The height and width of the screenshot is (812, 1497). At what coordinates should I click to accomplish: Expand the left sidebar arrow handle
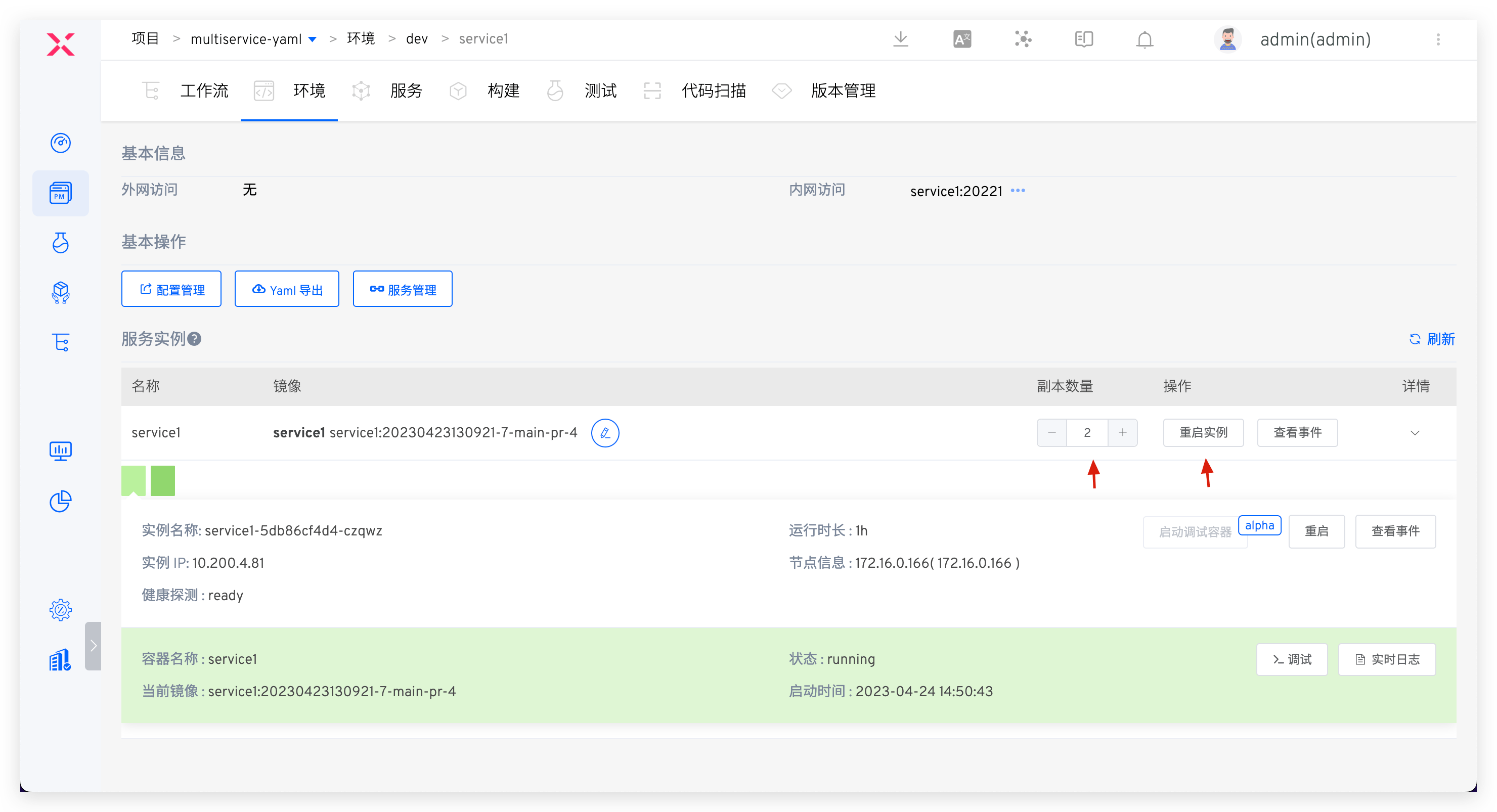point(93,646)
